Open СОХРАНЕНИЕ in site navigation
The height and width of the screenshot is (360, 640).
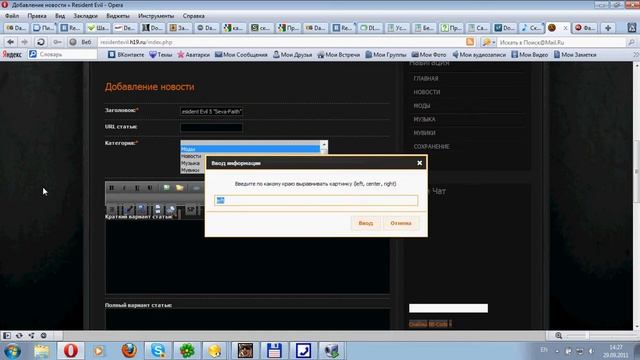pyautogui.click(x=431, y=147)
